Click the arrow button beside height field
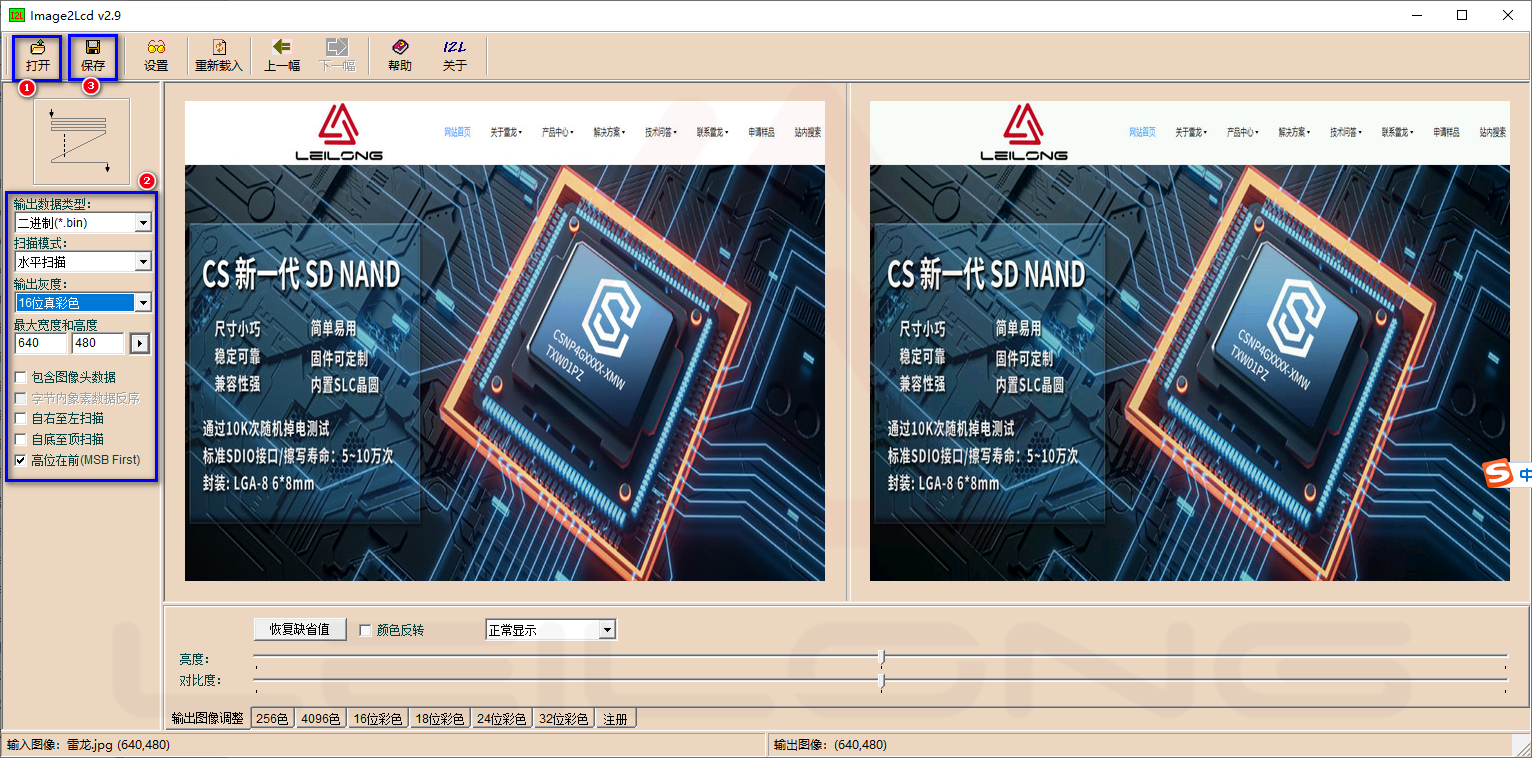Viewport: 1532px width, 758px height. [x=139, y=343]
